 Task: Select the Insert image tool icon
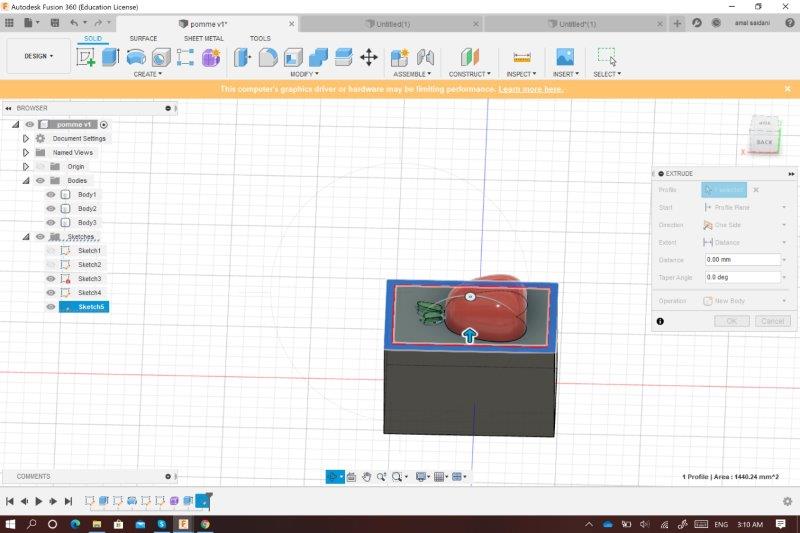pyautogui.click(x=565, y=57)
